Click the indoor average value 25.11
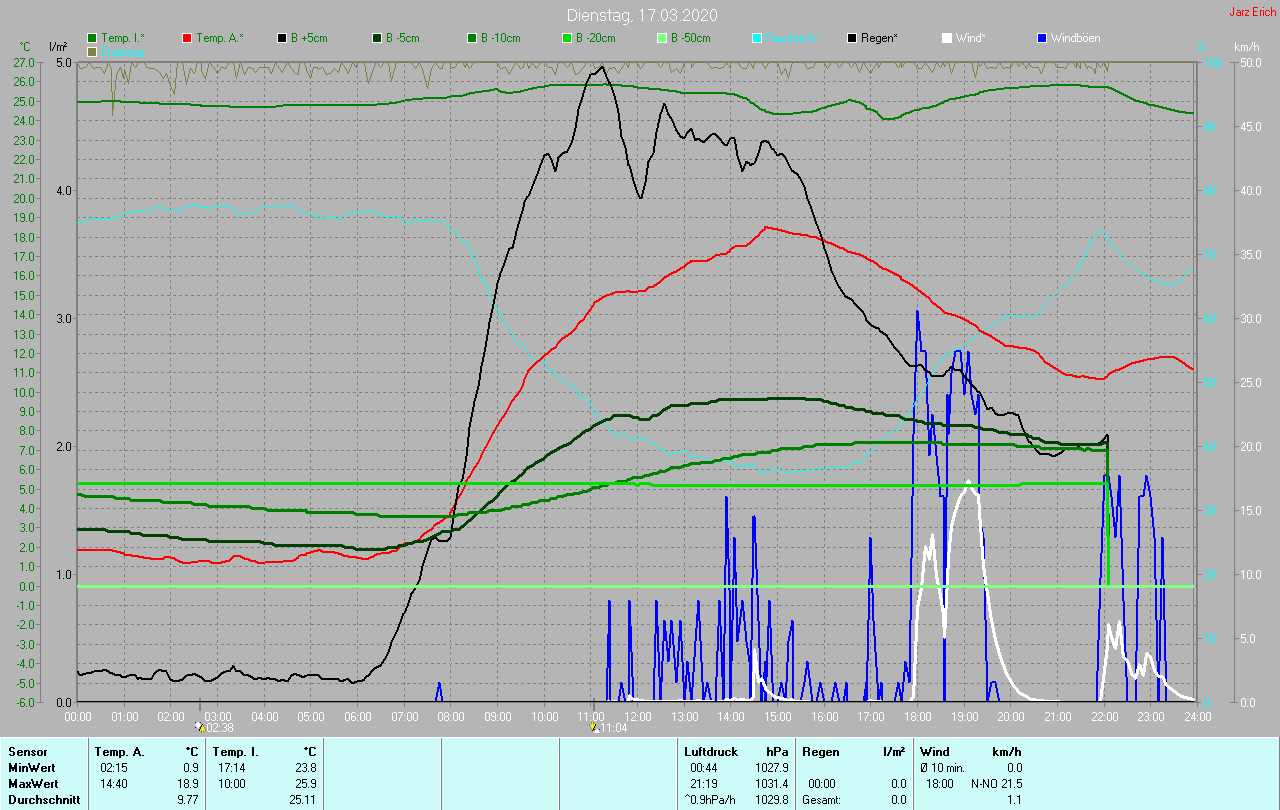This screenshot has height=810, width=1280. pos(303,800)
